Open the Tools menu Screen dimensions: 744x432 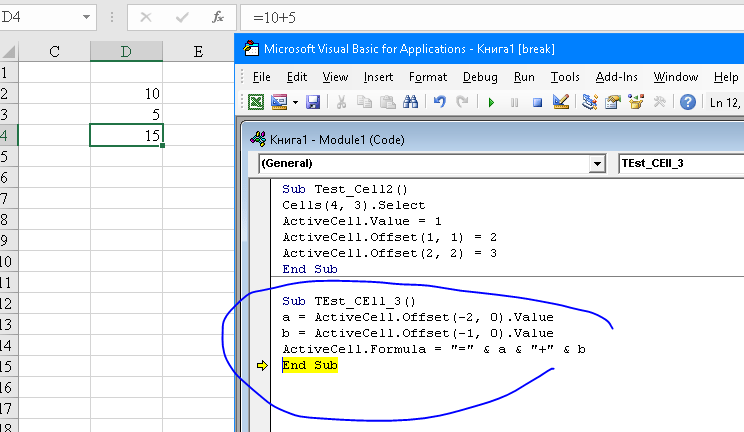(565, 77)
